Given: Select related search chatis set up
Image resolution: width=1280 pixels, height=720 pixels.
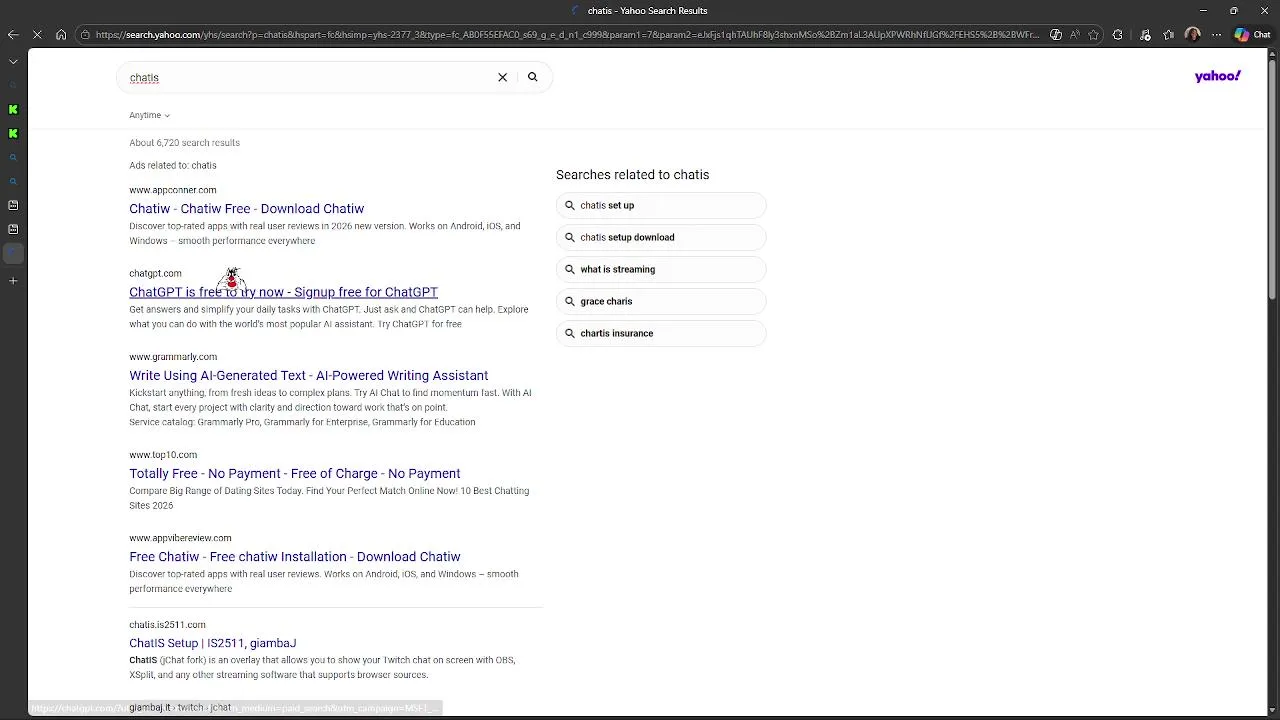Looking at the screenshot, I should pyautogui.click(x=661, y=205).
